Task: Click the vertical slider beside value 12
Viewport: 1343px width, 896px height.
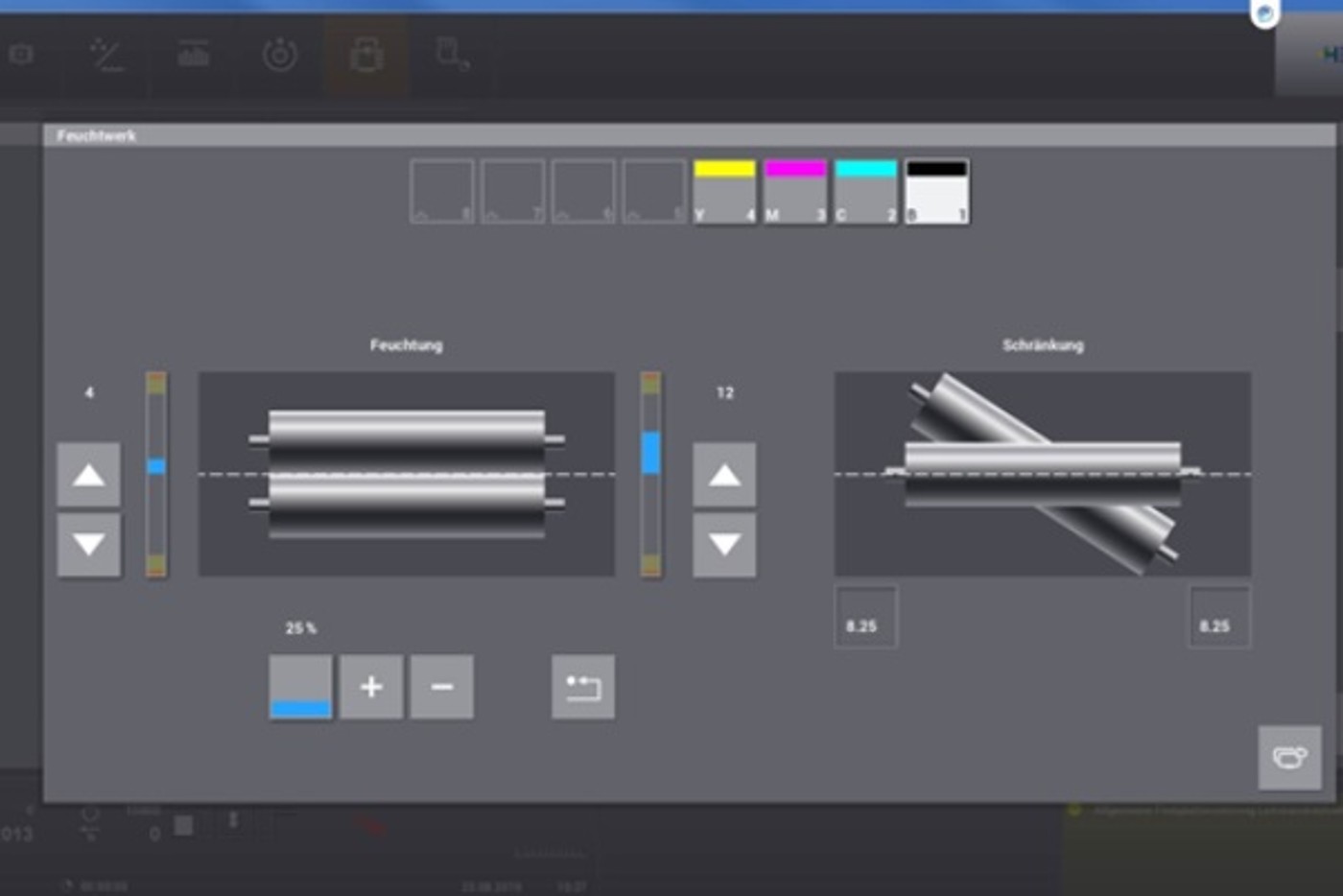Action: [x=650, y=474]
